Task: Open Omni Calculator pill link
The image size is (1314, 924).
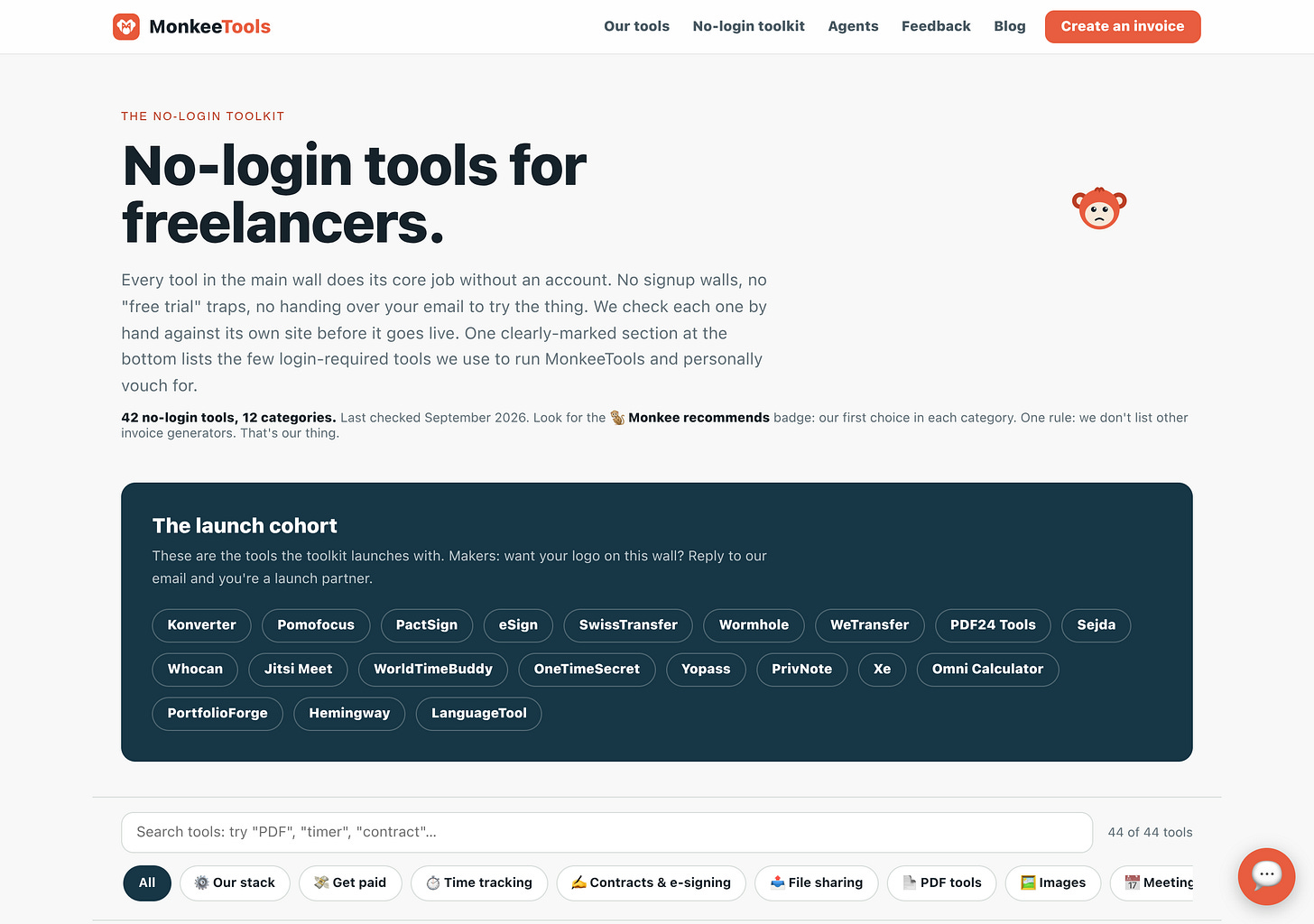Action: coord(987,669)
